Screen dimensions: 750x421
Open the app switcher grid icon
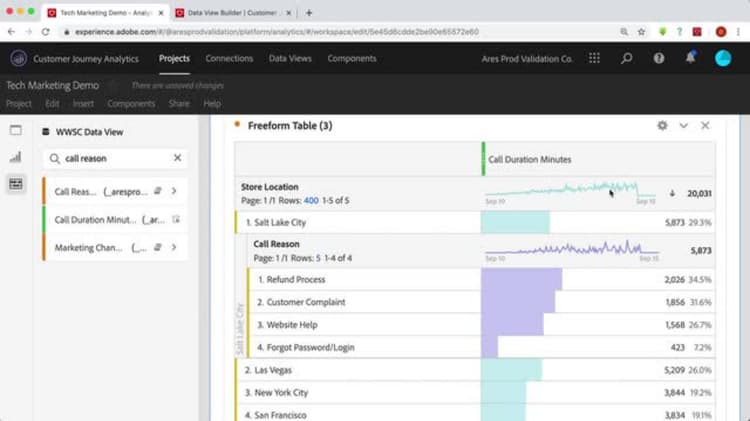[x=594, y=58]
